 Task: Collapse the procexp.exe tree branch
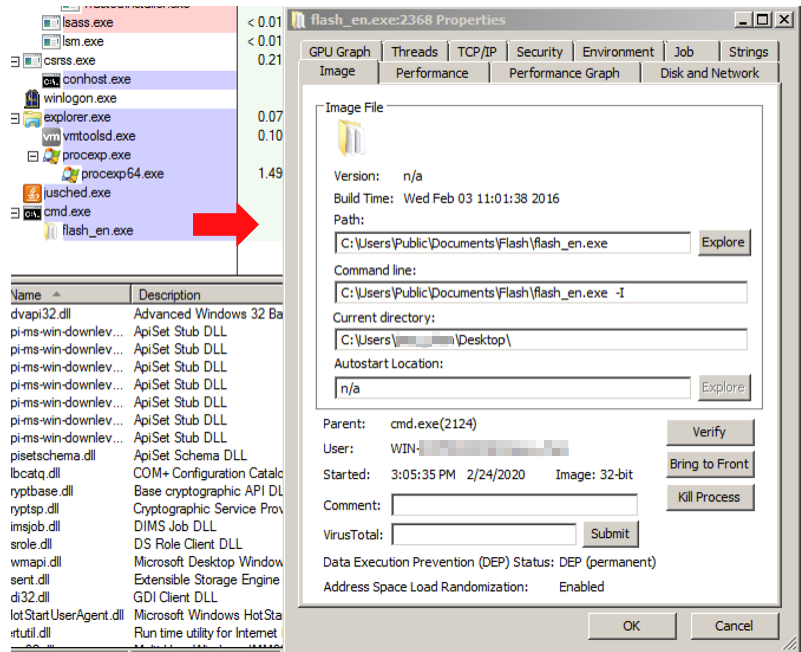point(34,155)
